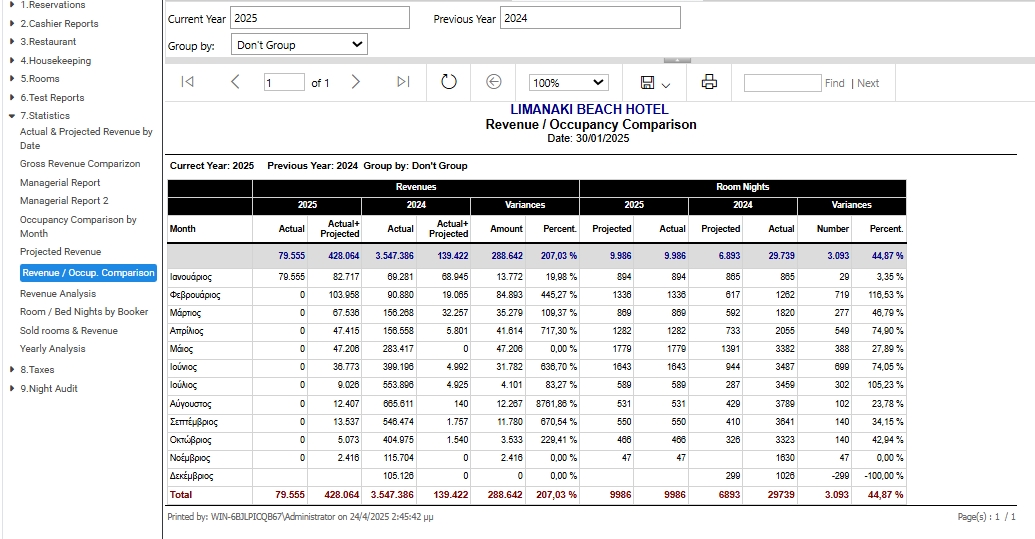Click the 665.611 August revenue cell
Image resolution: width=1035 pixels, height=539 pixels.
399,404
